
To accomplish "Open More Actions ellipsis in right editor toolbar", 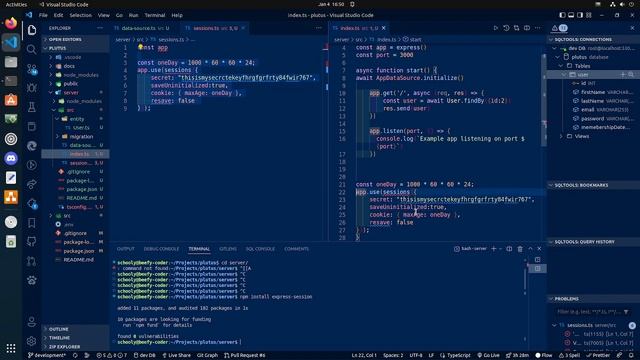I will [x=538, y=28].
